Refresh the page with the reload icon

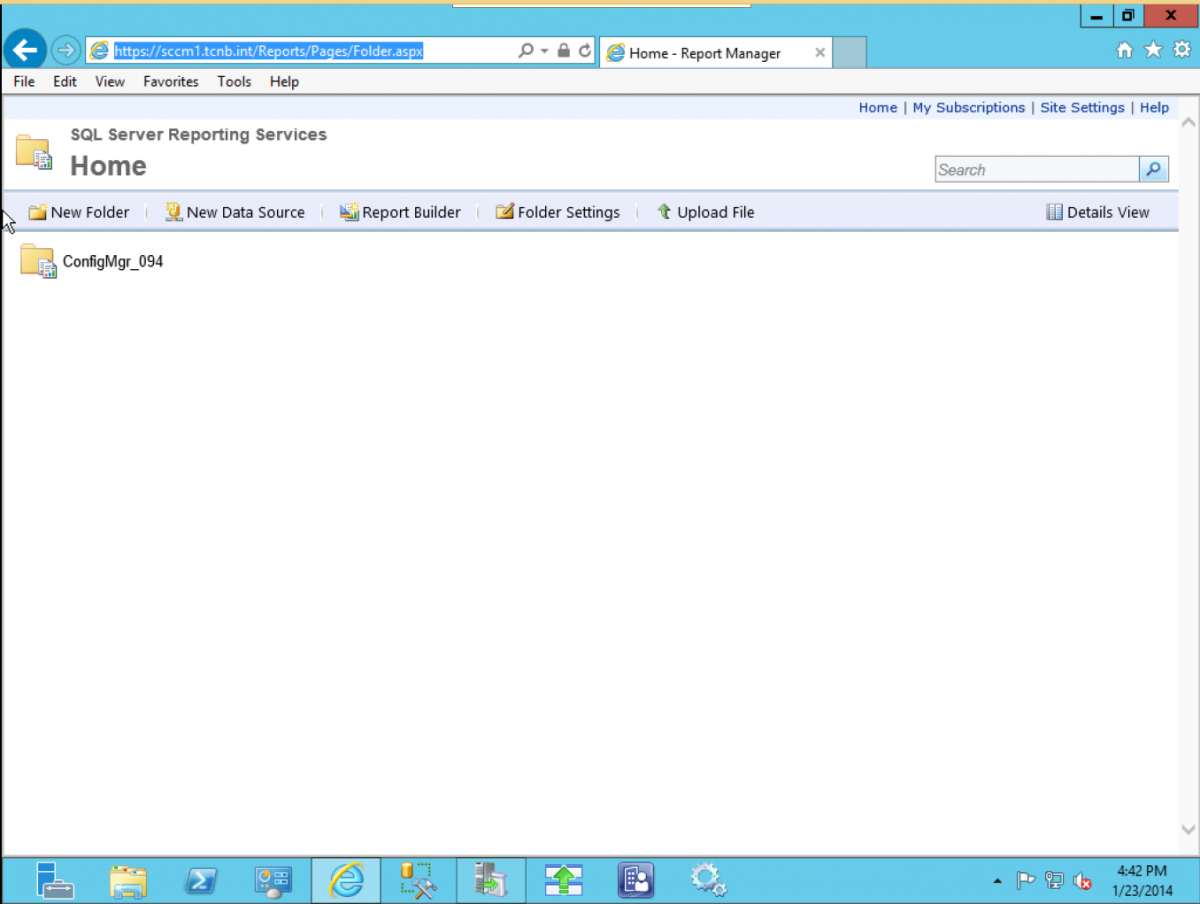(585, 50)
